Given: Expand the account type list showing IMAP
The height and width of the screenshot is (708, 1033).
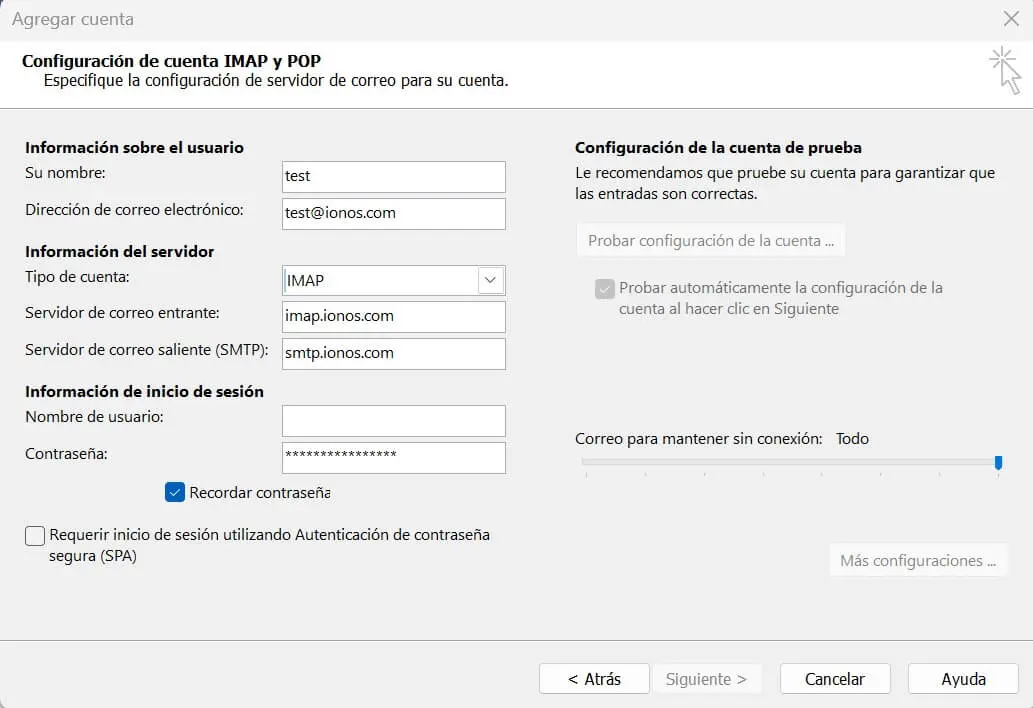Looking at the screenshot, I should (491, 280).
